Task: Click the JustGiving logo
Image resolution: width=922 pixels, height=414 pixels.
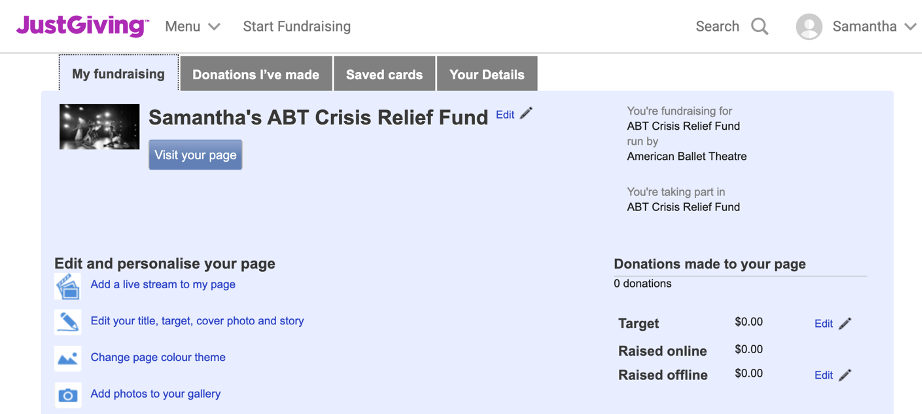Action: (x=82, y=26)
